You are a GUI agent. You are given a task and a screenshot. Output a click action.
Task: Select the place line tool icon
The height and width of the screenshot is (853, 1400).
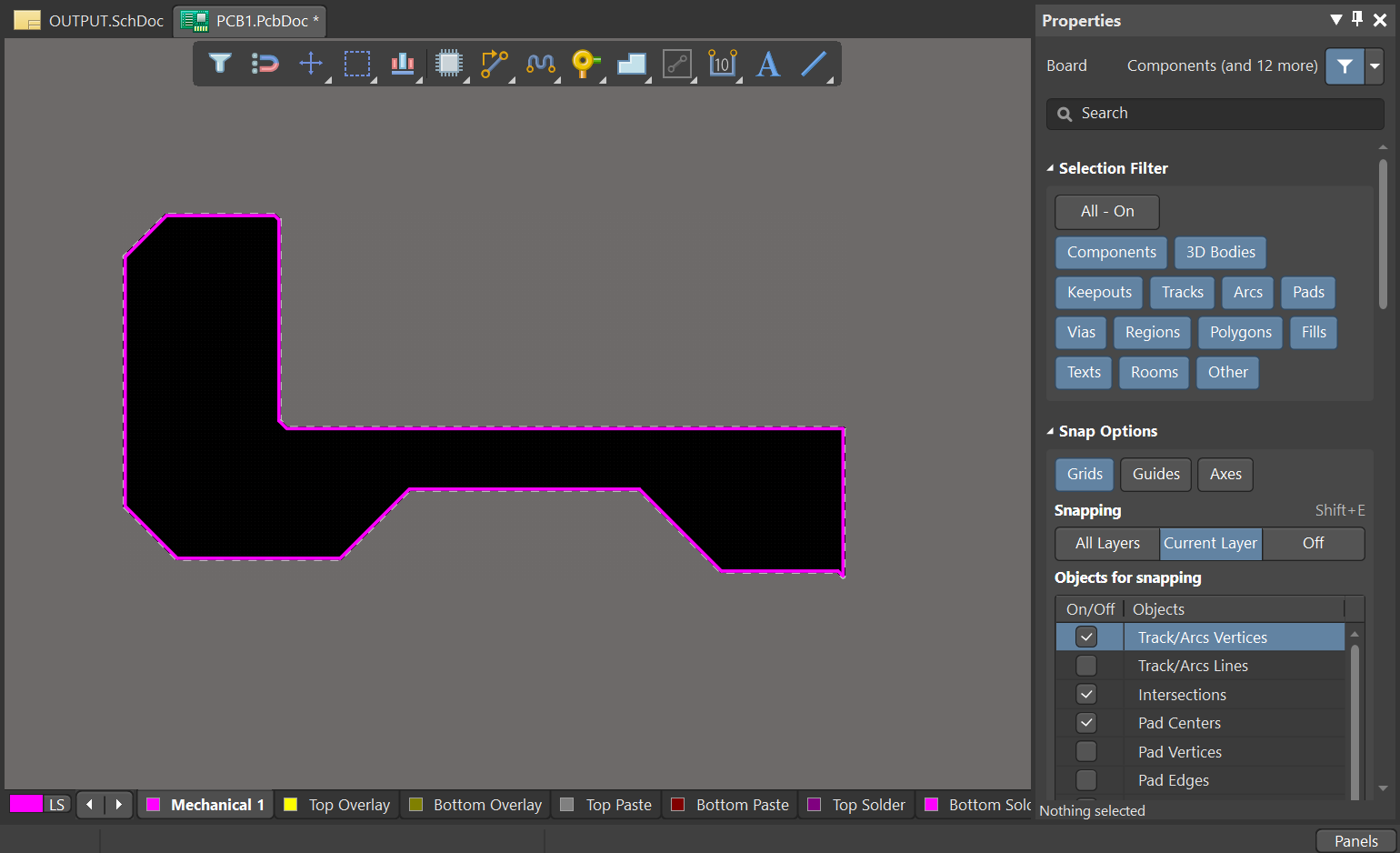tap(814, 64)
